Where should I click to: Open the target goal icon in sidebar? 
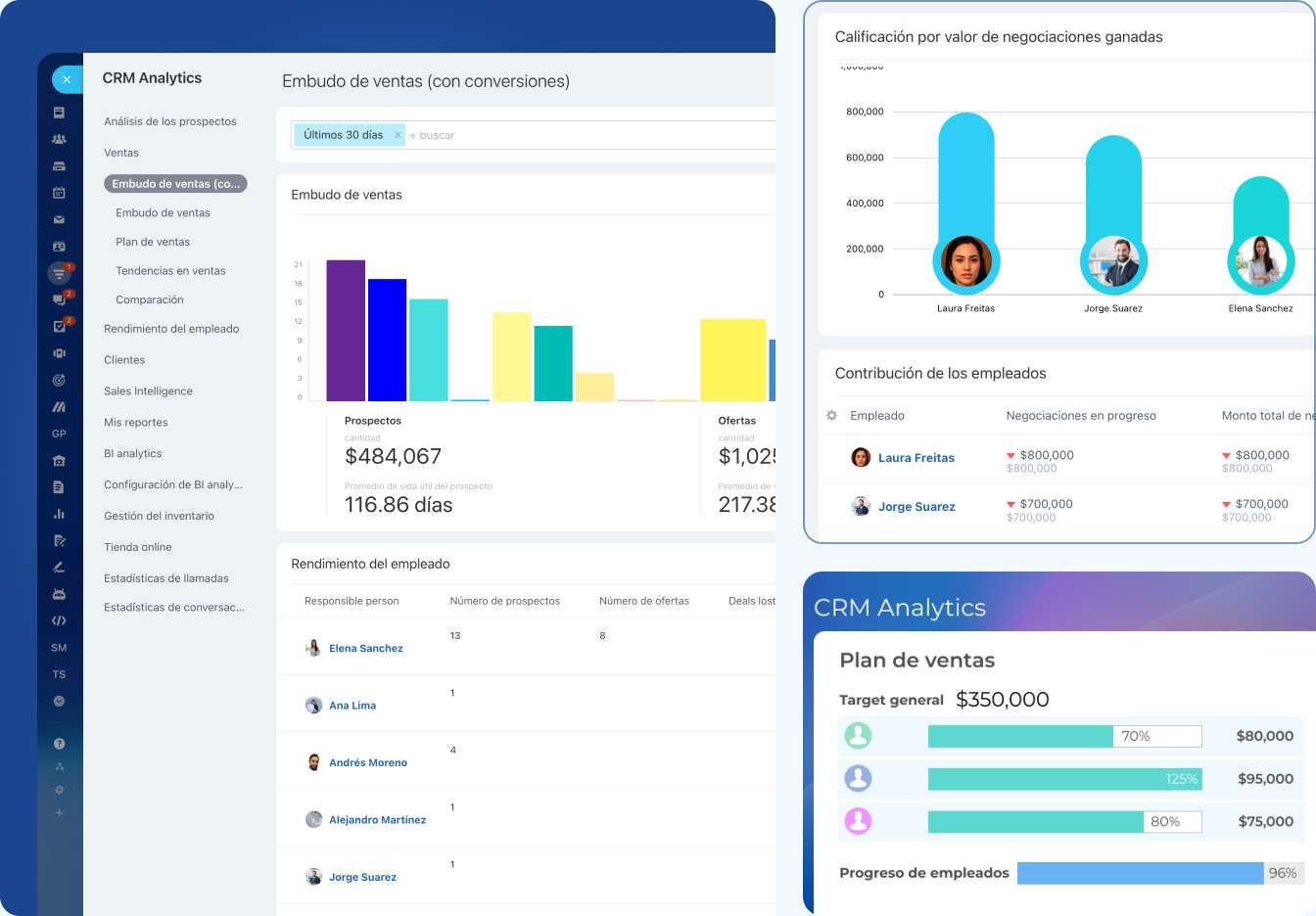59,380
